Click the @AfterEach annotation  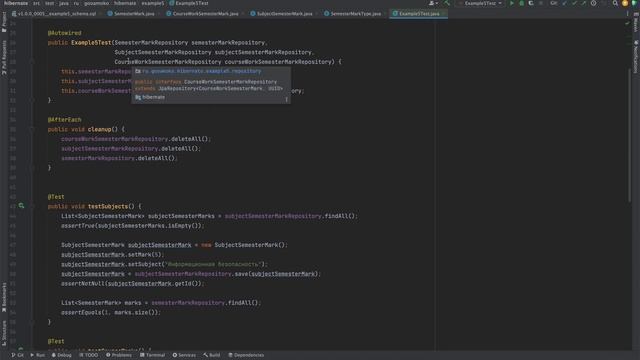[x=64, y=120]
